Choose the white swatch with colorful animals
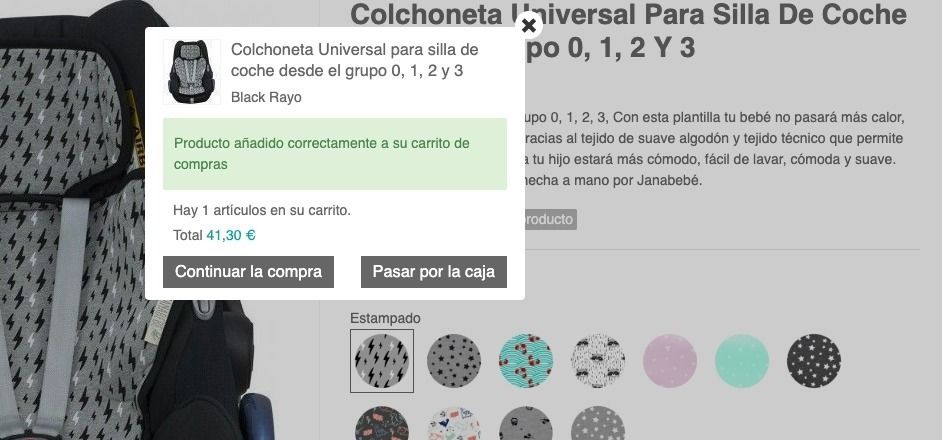942x440 pixels. pos(454,424)
